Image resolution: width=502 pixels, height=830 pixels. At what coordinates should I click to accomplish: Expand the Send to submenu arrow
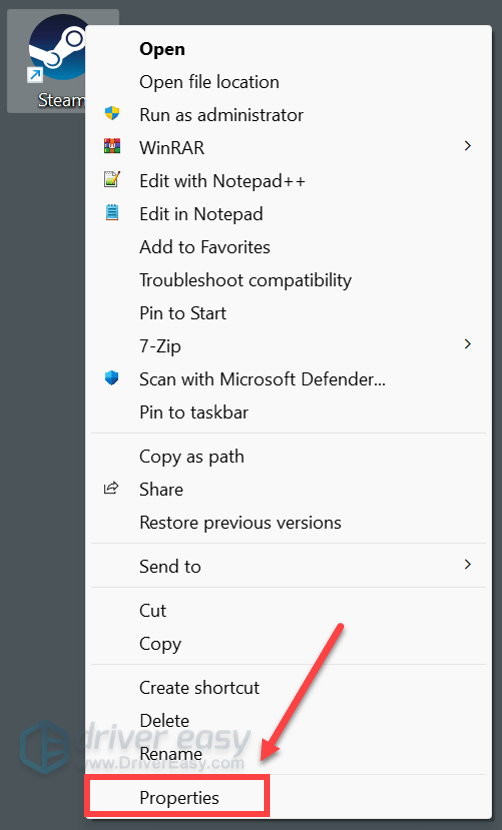click(x=467, y=565)
